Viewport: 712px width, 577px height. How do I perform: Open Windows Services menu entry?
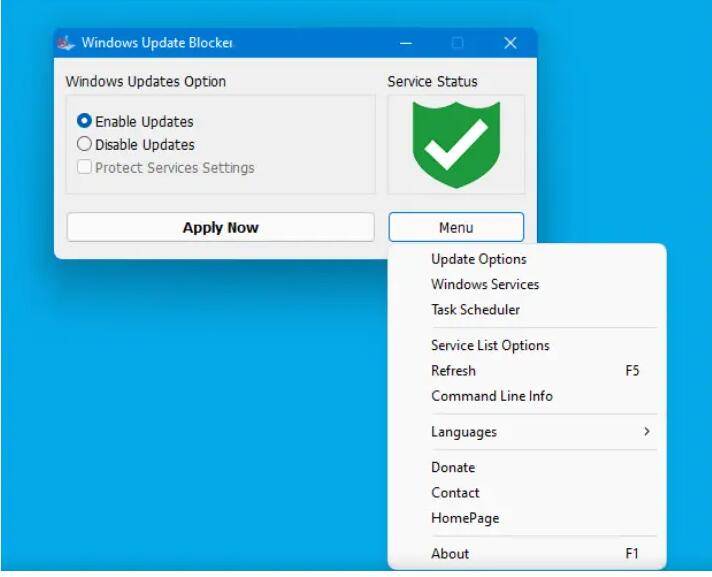[x=485, y=284]
